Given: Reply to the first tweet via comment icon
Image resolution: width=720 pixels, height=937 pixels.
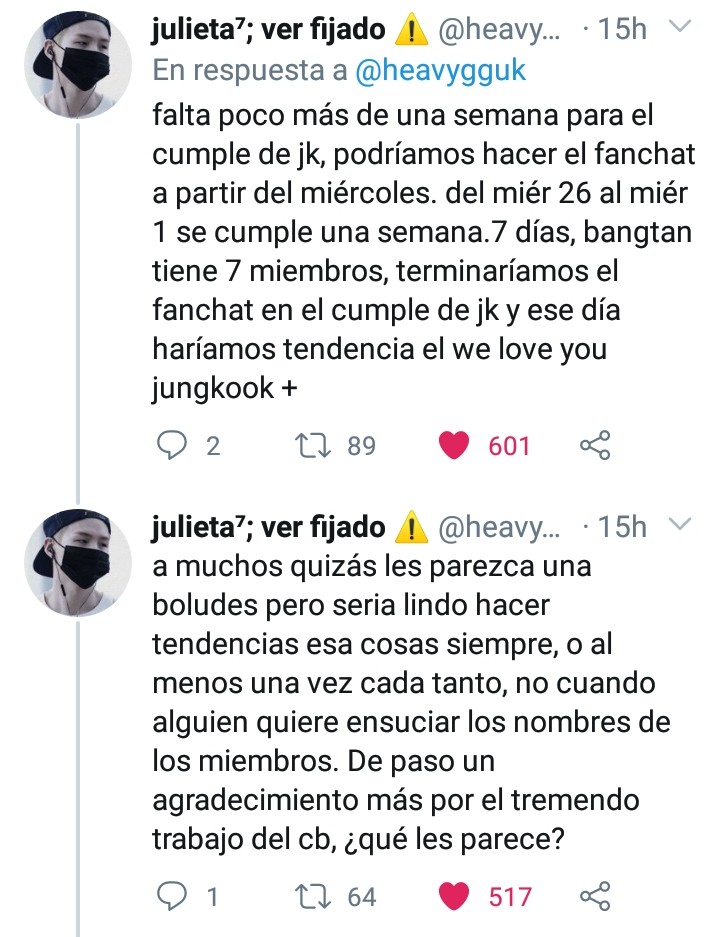Looking at the screenshot, I should click(173, 445).
